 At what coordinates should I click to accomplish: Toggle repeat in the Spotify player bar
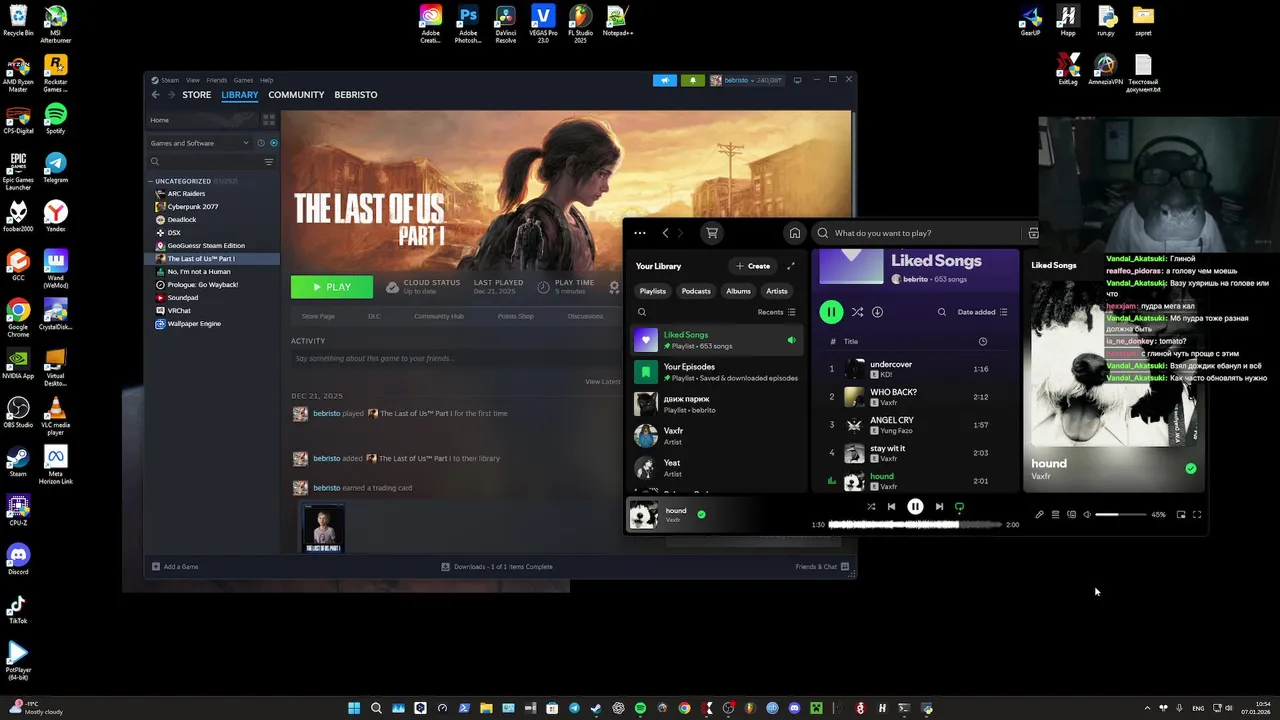(x=959, y=507)
